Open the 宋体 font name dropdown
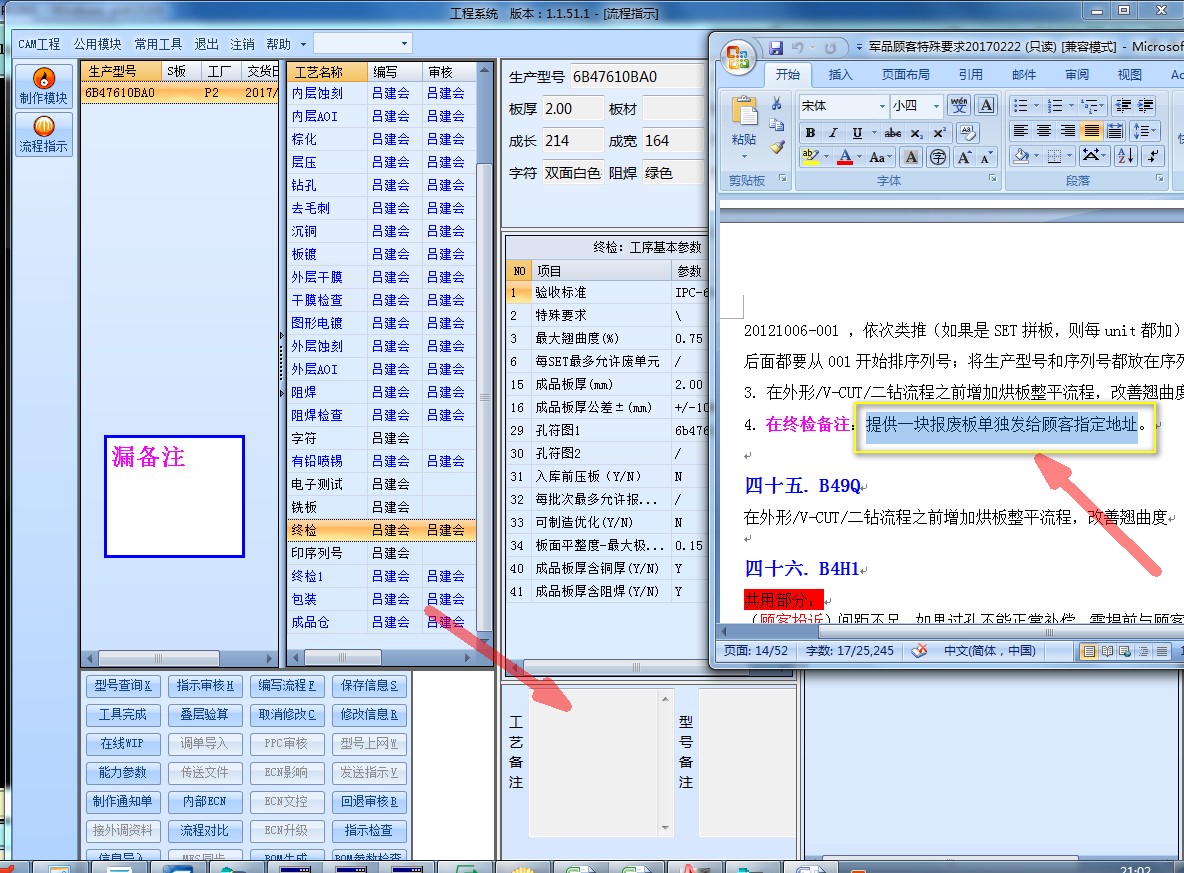 coord(882,106)
